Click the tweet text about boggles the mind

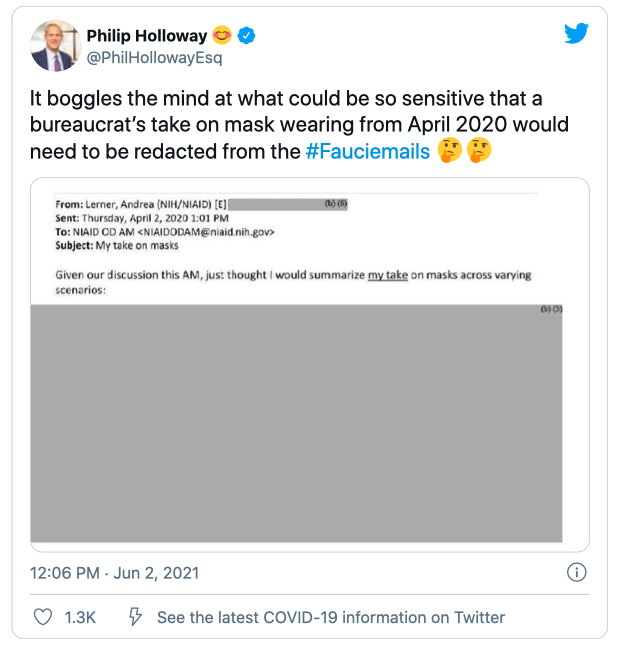tap(299, 125)
